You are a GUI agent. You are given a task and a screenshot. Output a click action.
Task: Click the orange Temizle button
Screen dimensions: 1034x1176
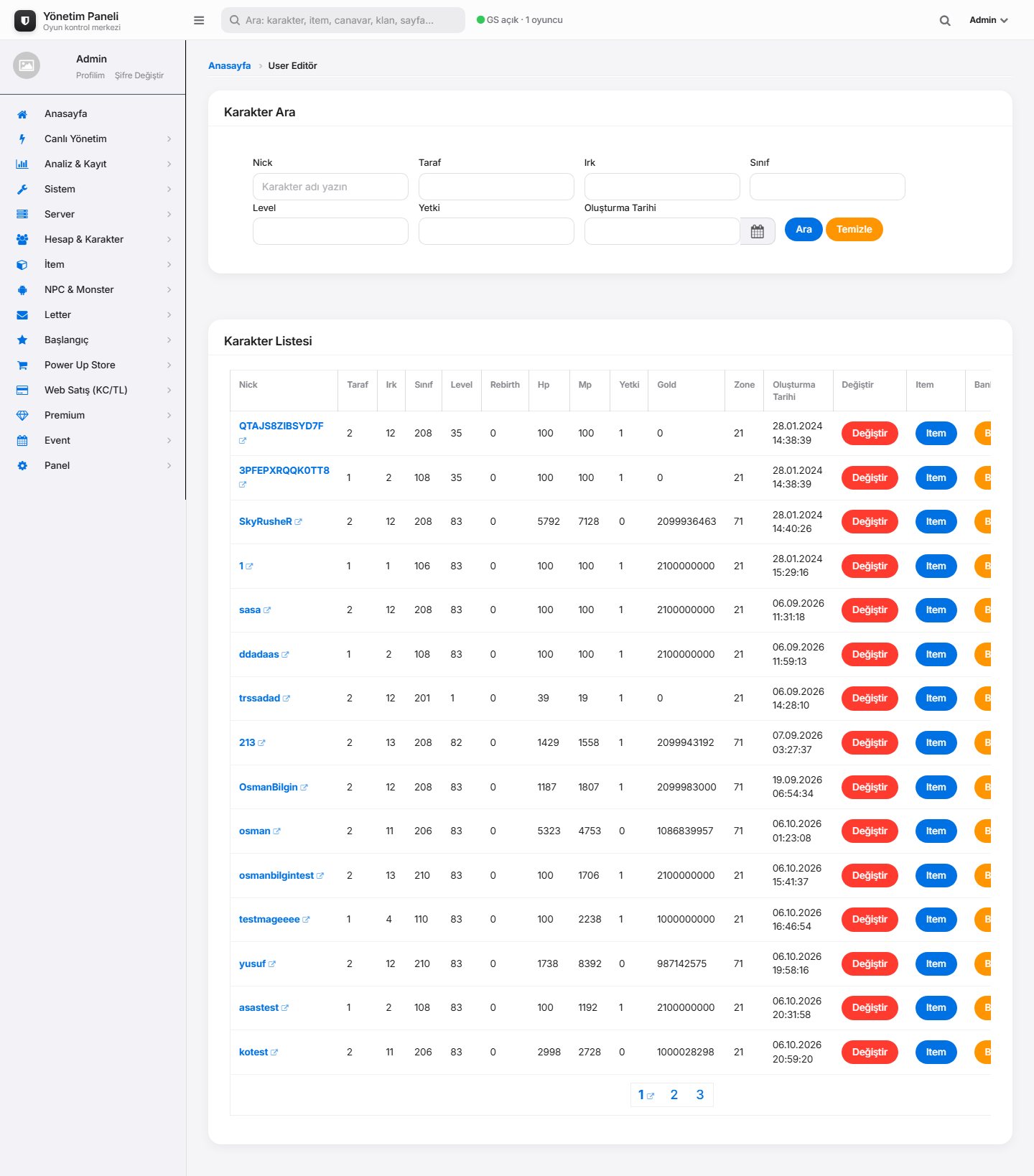(x=854, y=230)
